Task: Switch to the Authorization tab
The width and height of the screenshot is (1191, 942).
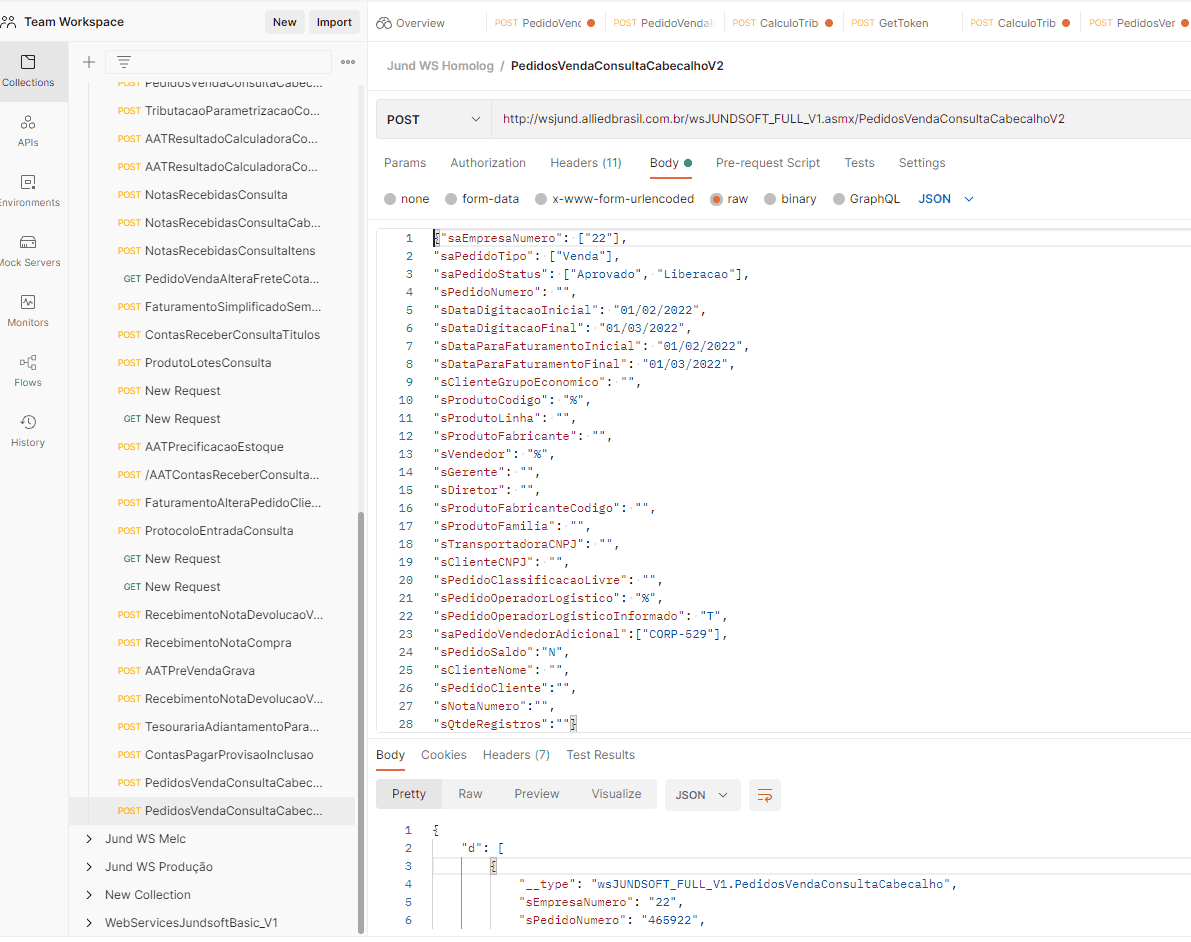Action: pyautogui.click(x=487, y=163)
